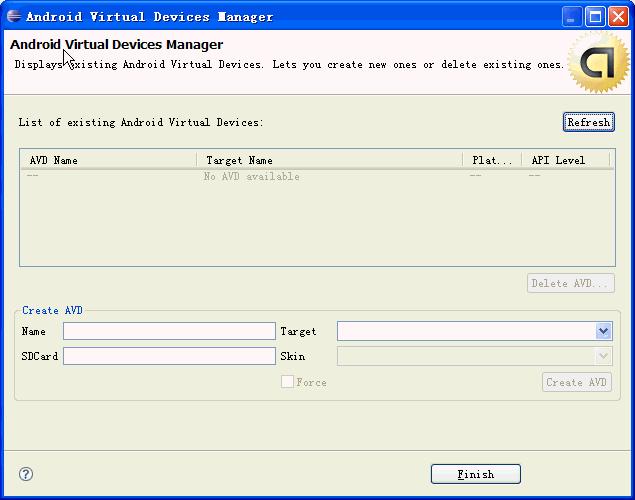635x500 pixels.
Task: Select the 'No AVD available' row
Action: click(317, 177)
